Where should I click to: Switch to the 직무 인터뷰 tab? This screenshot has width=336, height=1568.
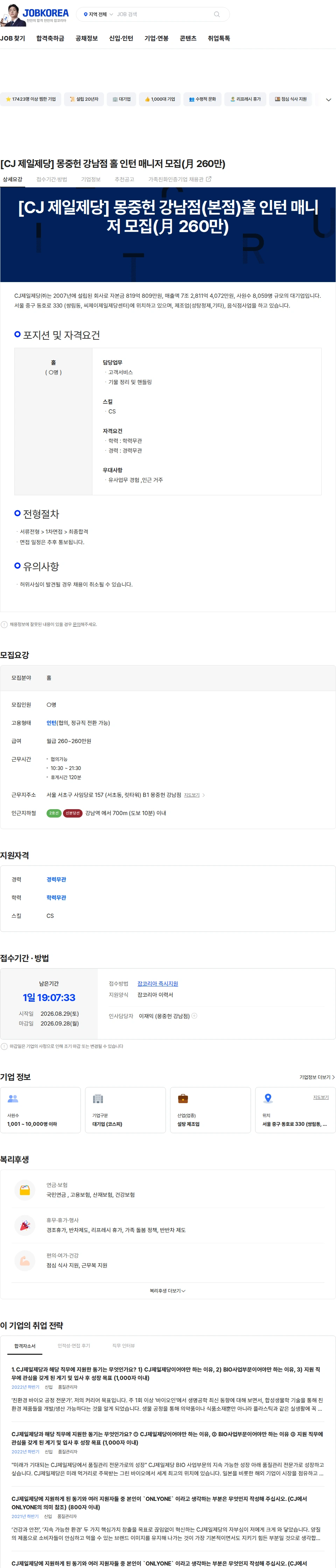124,1346
